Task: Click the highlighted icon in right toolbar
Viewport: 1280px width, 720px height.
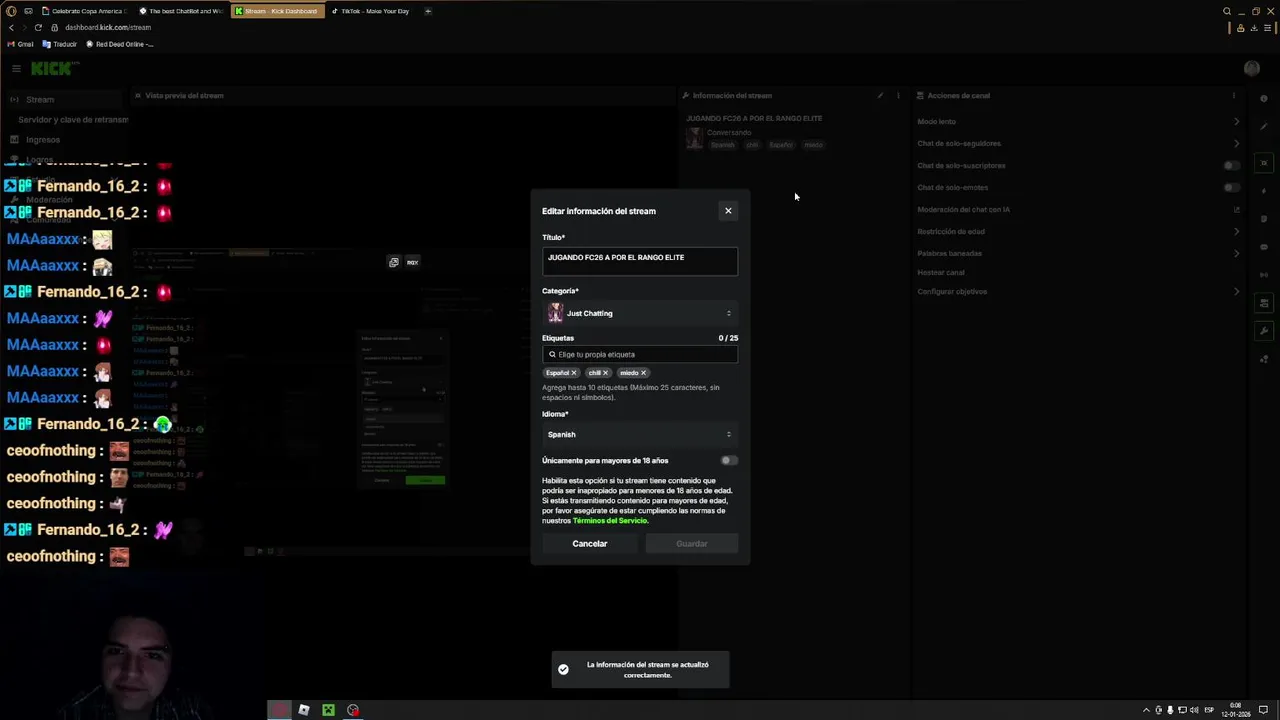Action: (x=1264, y=163)
